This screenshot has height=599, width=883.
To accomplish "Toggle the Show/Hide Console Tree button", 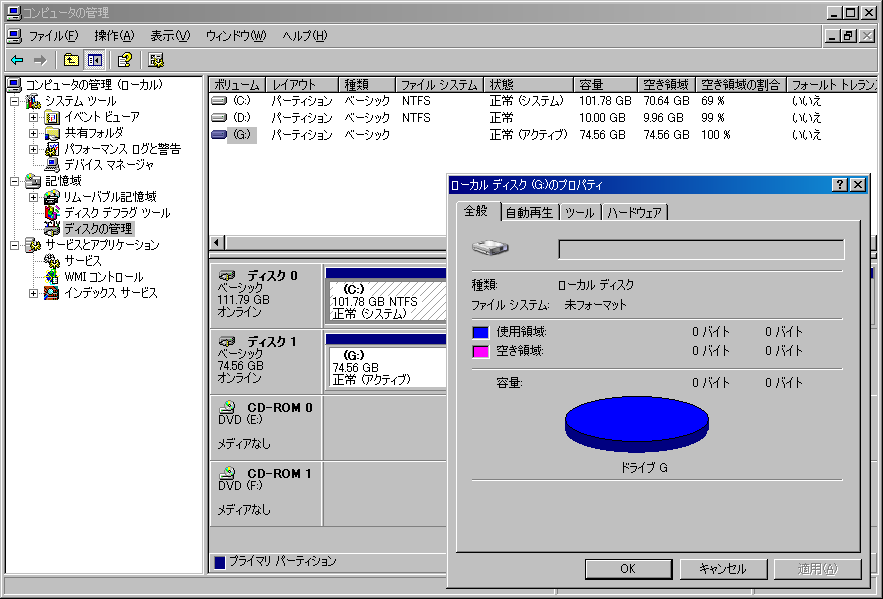I will pyautogui.click(x=95, y=60).
